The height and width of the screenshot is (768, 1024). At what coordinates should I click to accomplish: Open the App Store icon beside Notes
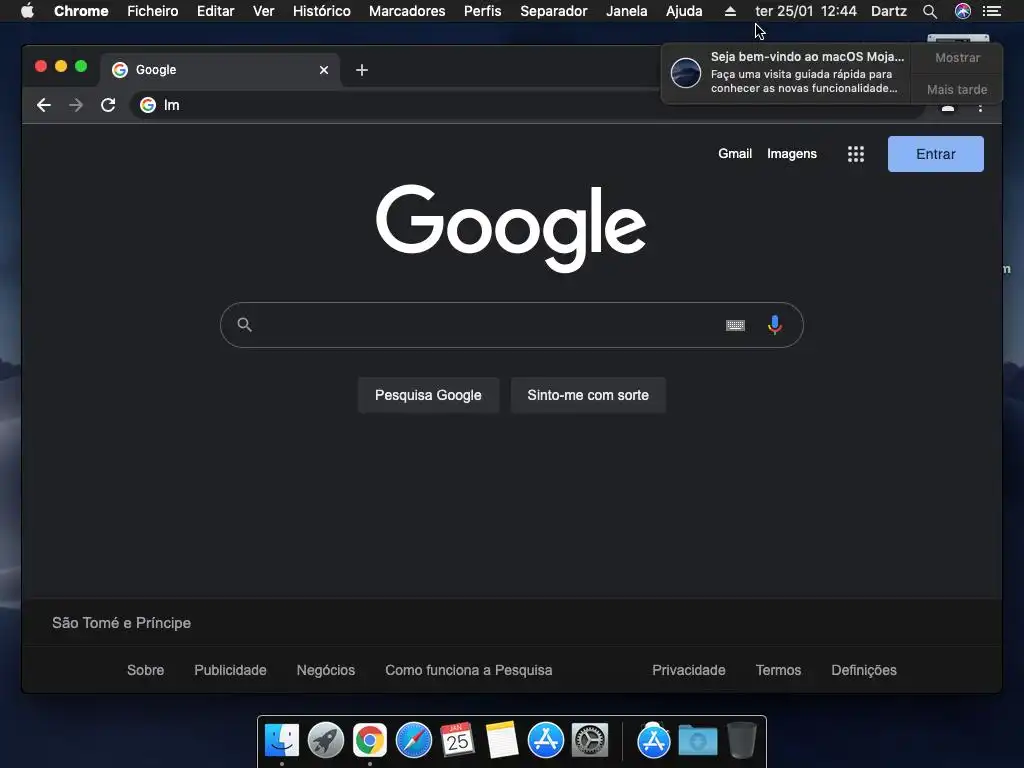pyautogui.click(x=546, y=740)
